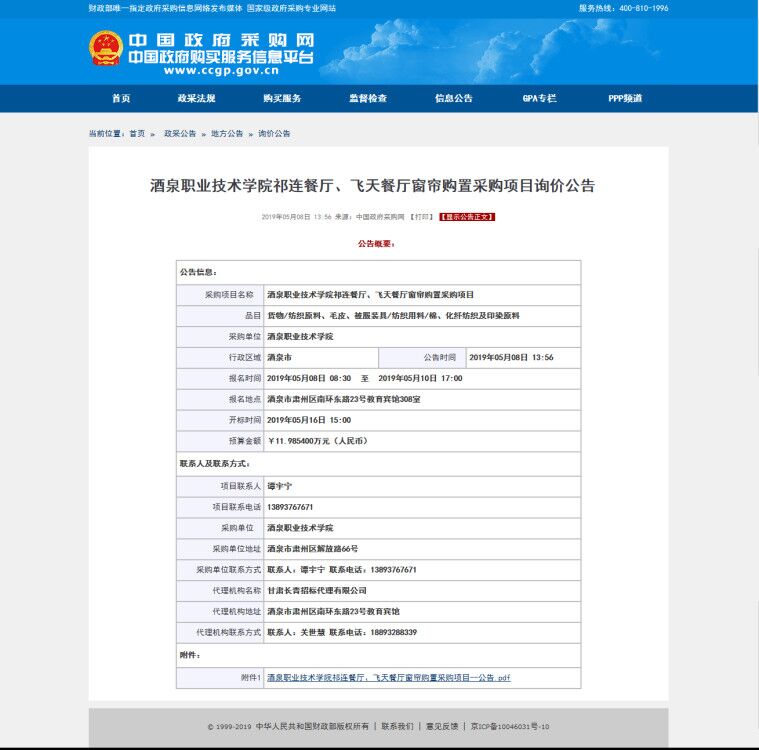This screenshot has height=750, width=759.
Task: Click the 京ICP备10046031号-10 footer link
Action: pos(510,727)
